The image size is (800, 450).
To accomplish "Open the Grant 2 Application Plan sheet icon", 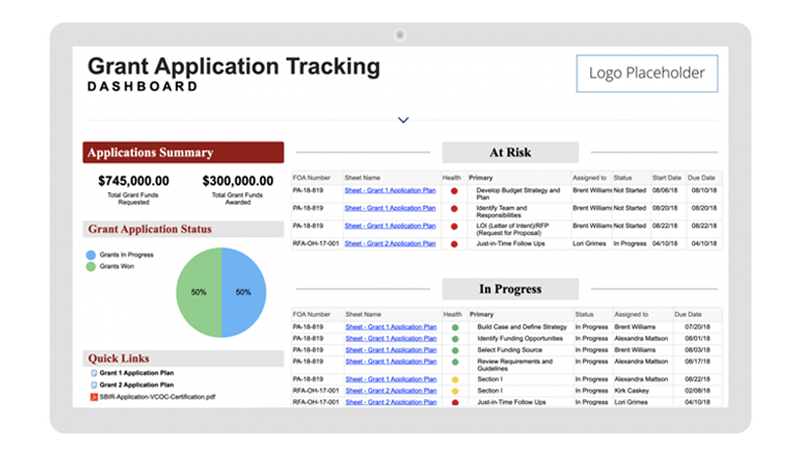I will pyautogui.click(x=94, y=385).
